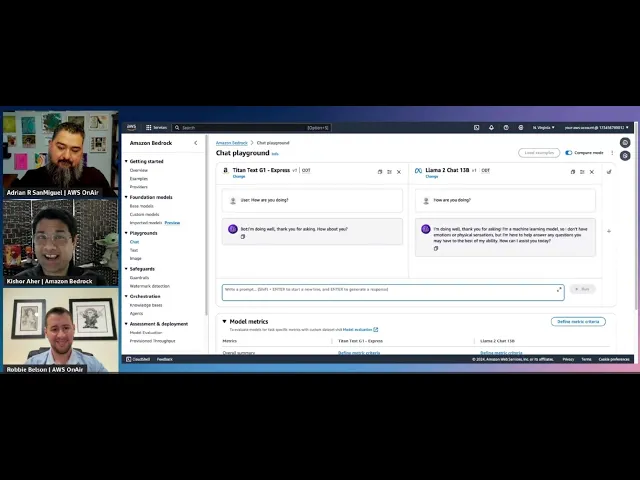Click the Load examples button
Image resolution: width=640 pixels, height=480 pixels.
[x=539, y=153]
